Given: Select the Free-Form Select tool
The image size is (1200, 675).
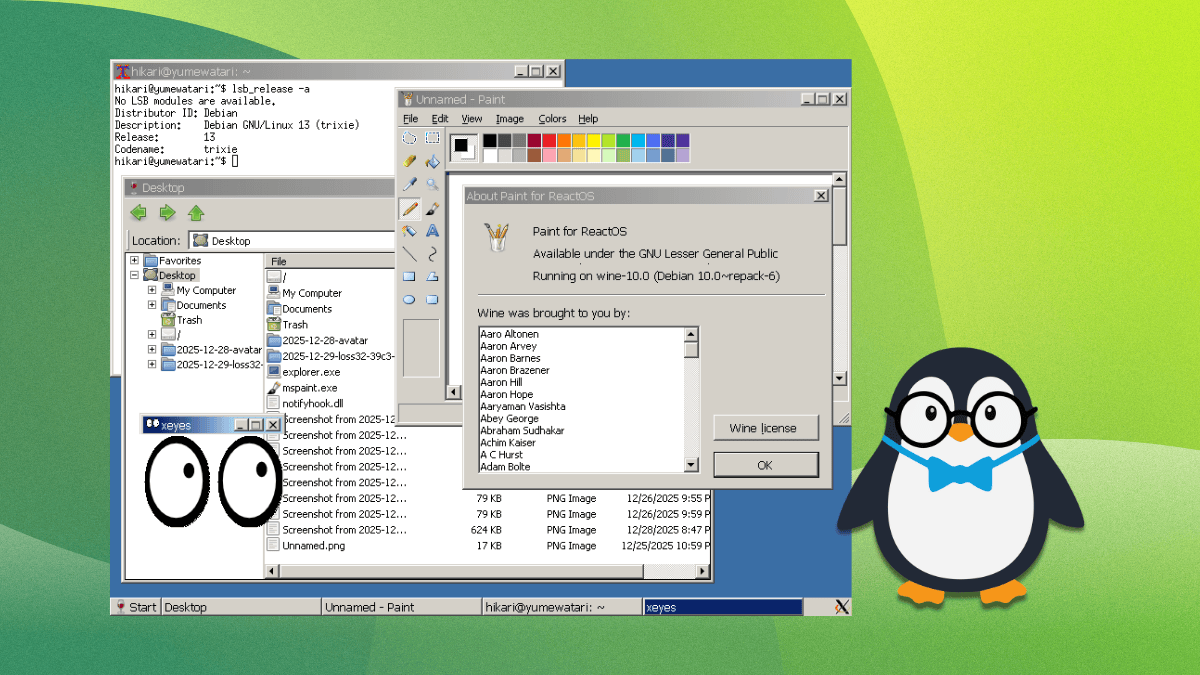Looking at the screenshot, I should (x=409, y=137).
